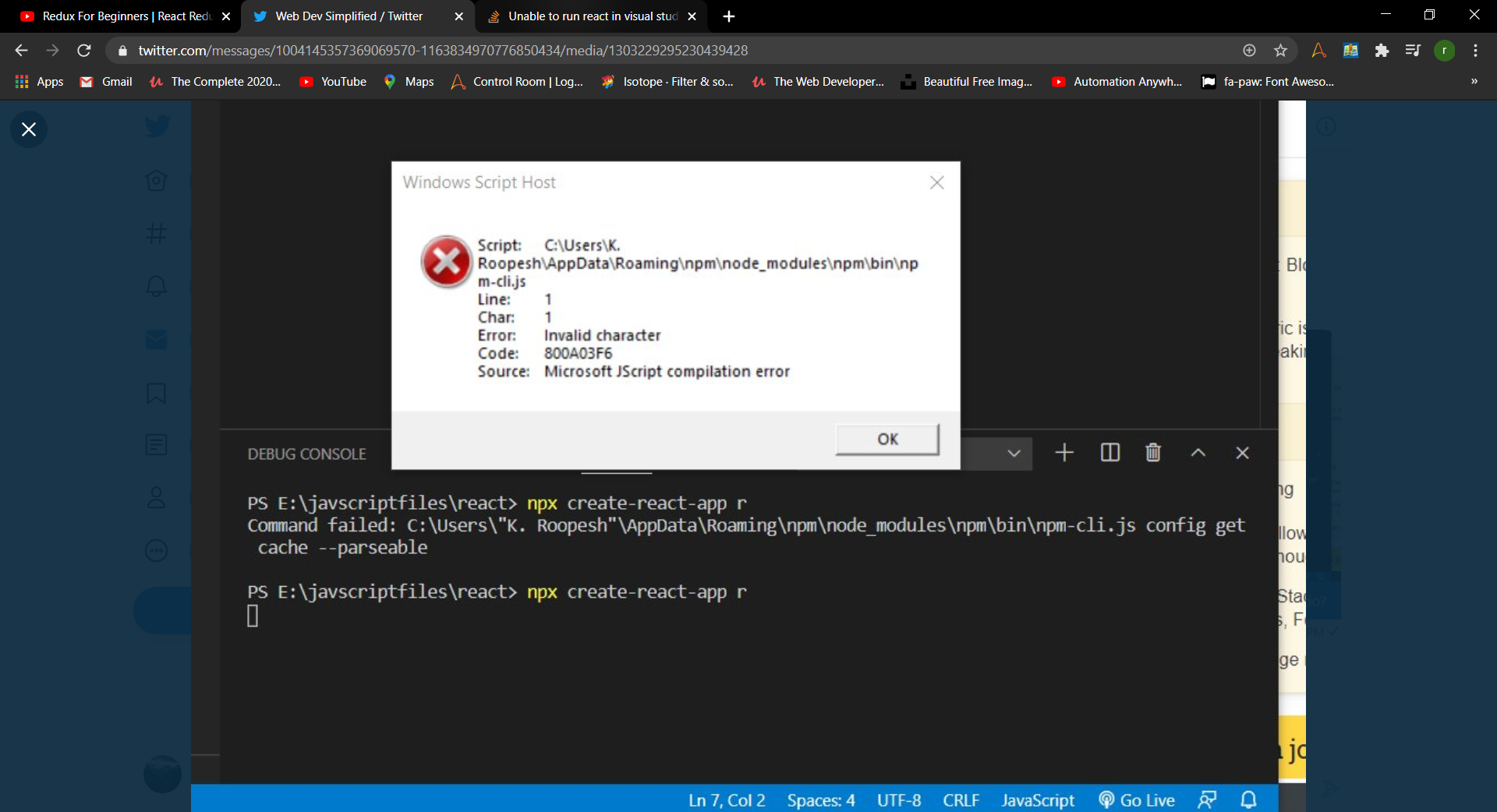This screenshot has width=1497, height=812.
Task: Reload the current page
Action: pyautogui.click(x=83, y=51)
